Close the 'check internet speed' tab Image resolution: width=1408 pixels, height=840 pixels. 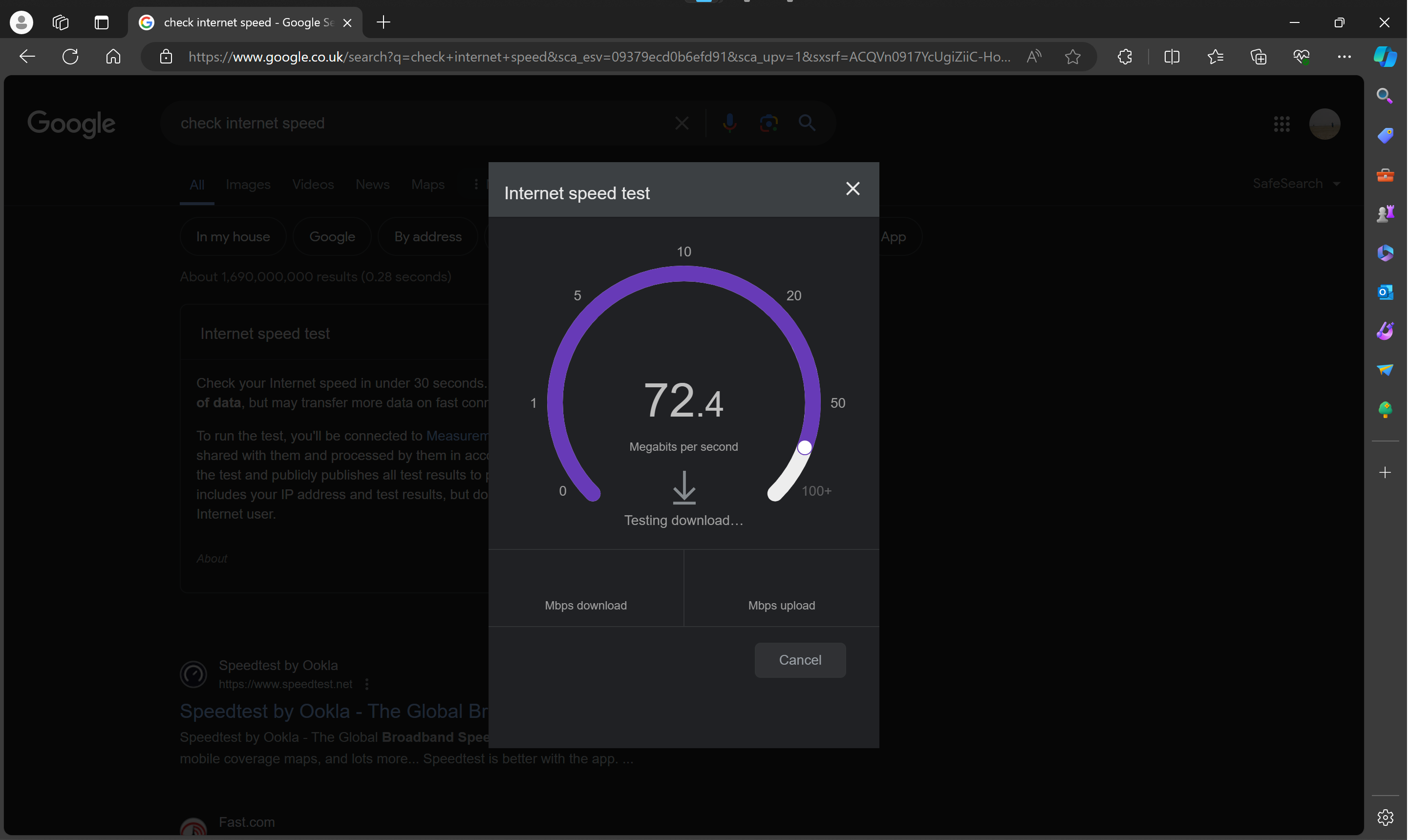tap(348, 22)
